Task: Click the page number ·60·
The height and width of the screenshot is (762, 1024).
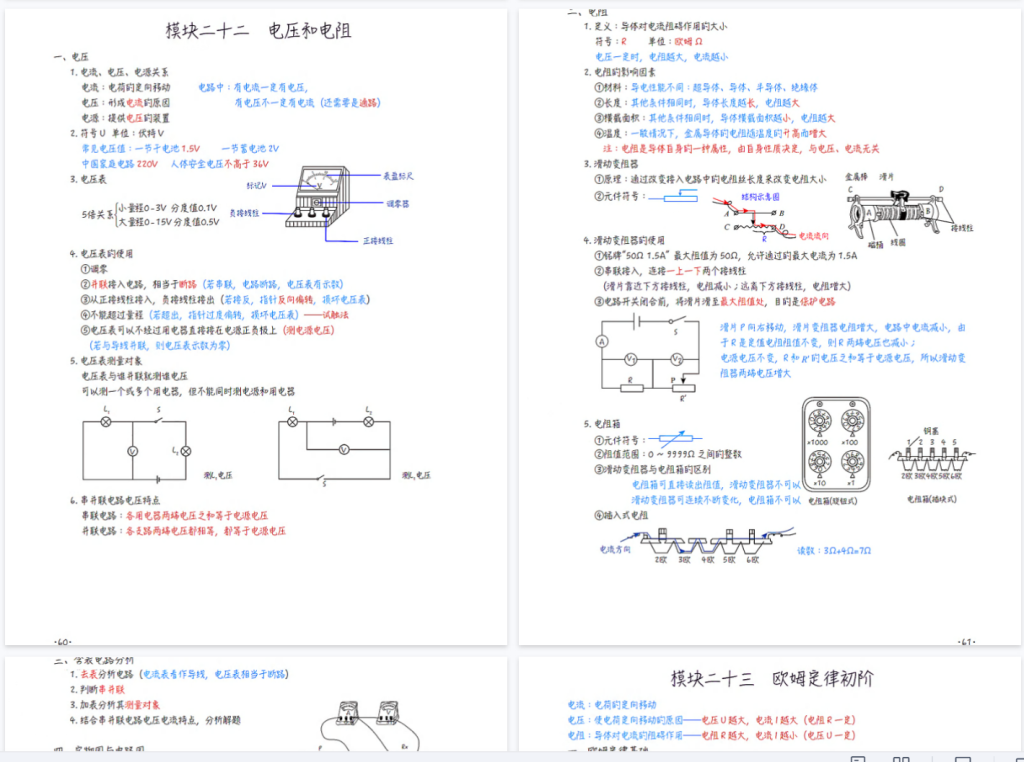Action: (63, 642)
